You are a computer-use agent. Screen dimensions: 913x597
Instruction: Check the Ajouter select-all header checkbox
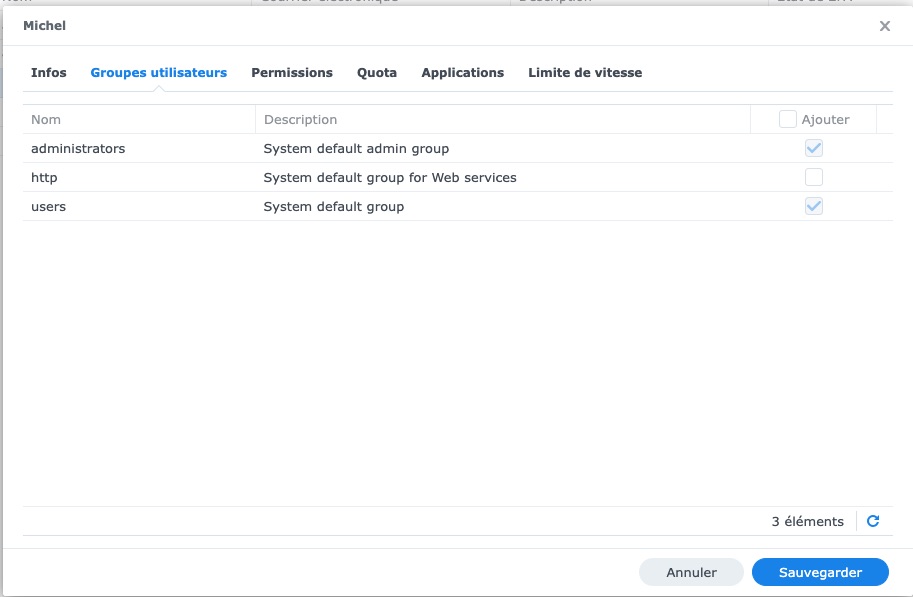pyautogui.click(x=788, y=119)
